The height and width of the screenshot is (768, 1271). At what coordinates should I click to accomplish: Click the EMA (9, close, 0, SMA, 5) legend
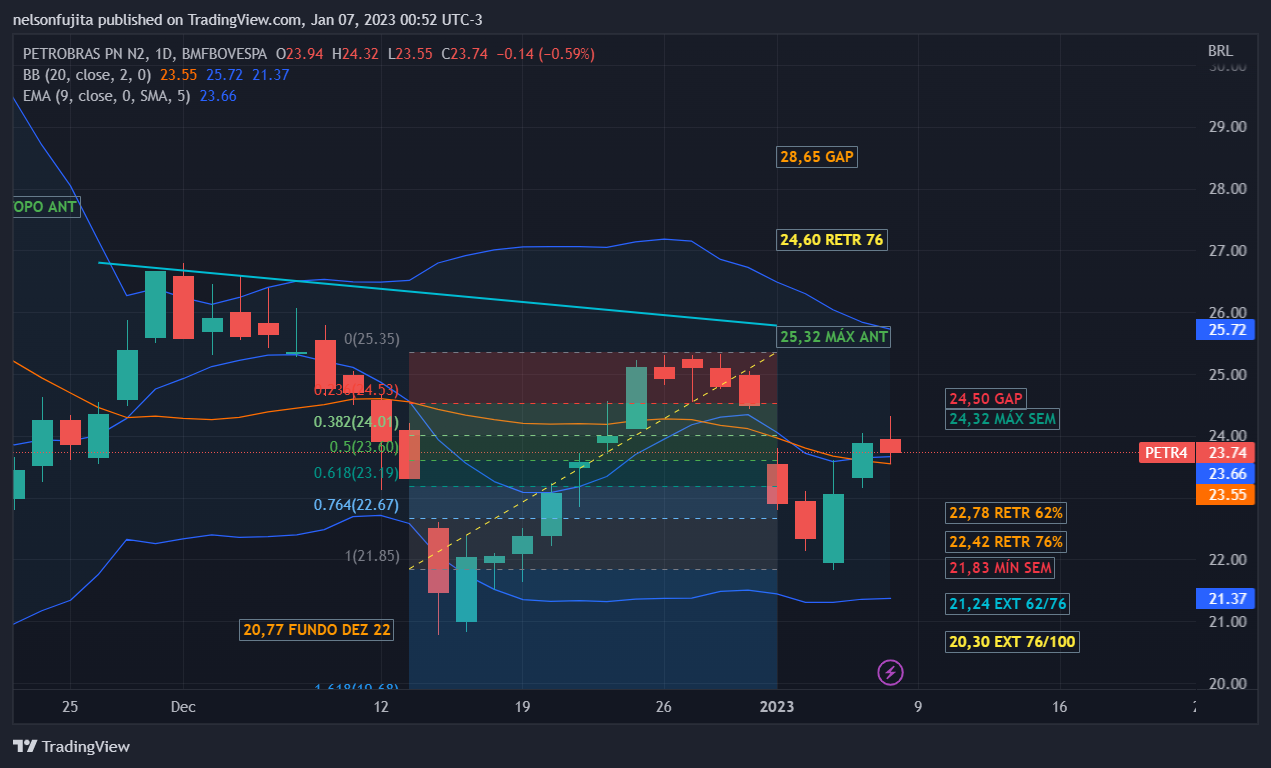107,96
